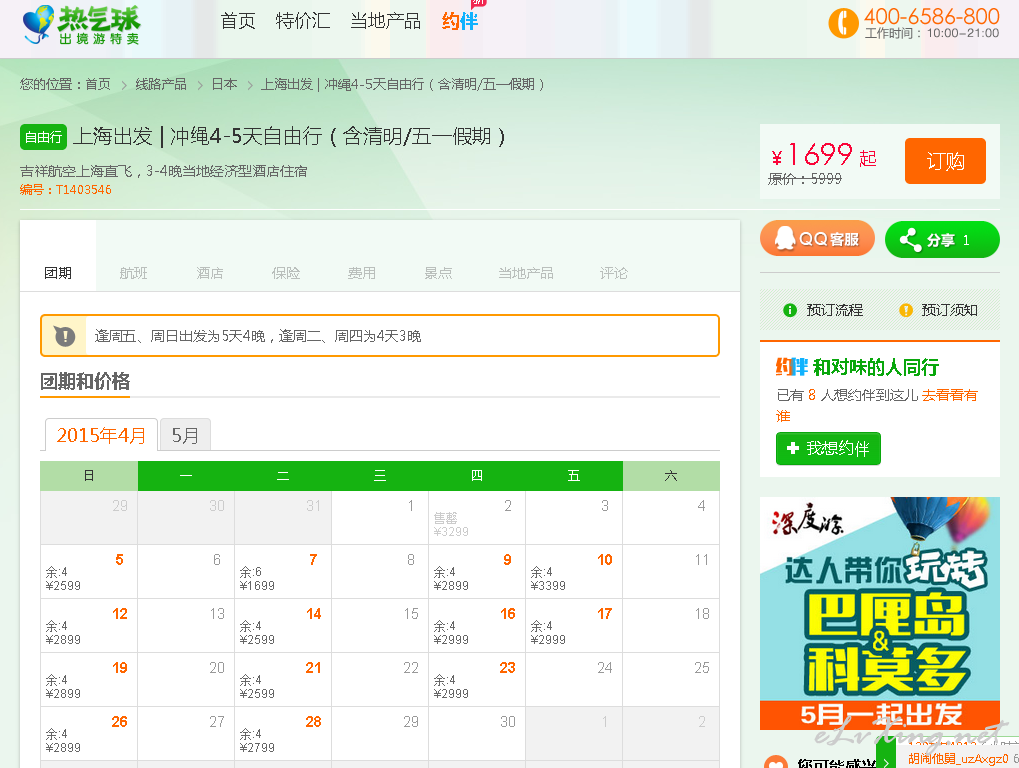The height and width of the screenshot is (768, 1019).
Task: Select April 7 departure priced ¥1699
Action: (282, 572)
